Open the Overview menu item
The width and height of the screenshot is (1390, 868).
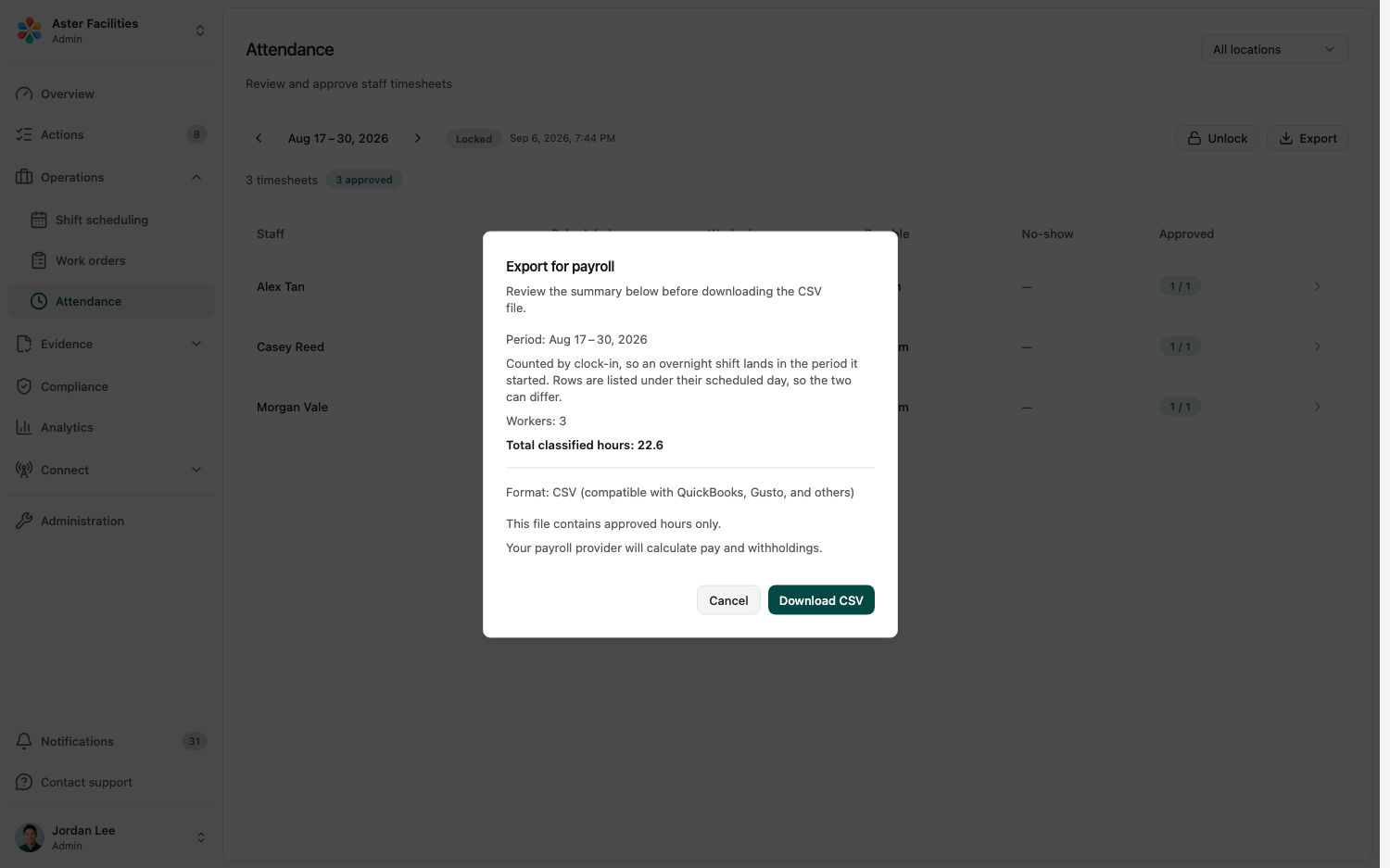coord(111,94)
